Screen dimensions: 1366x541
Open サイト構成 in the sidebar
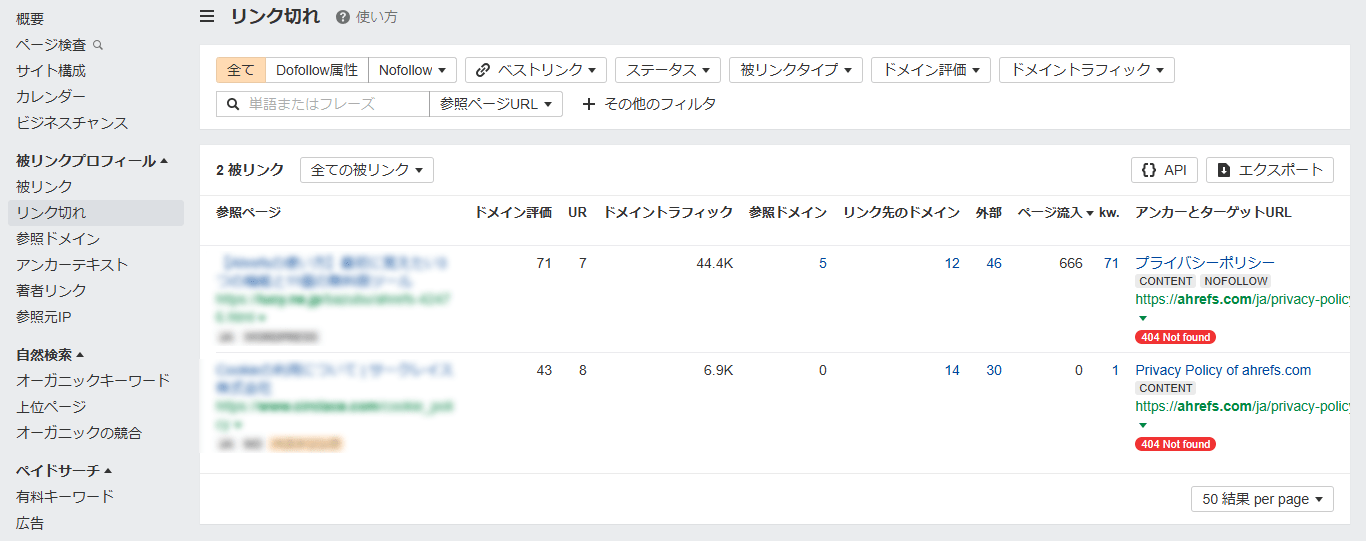coord(51,71)
